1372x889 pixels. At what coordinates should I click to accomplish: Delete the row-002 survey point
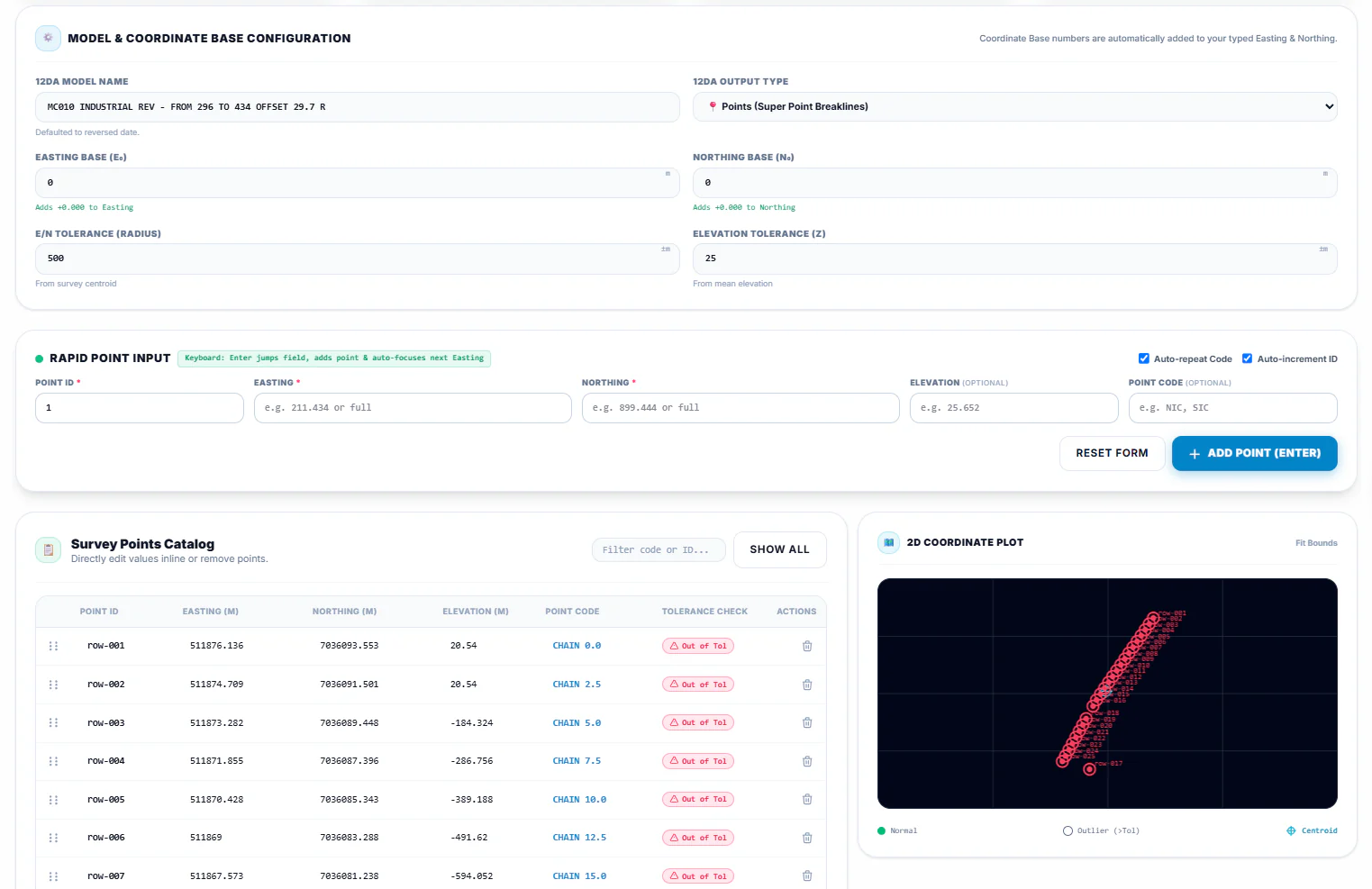pos(807,685)
